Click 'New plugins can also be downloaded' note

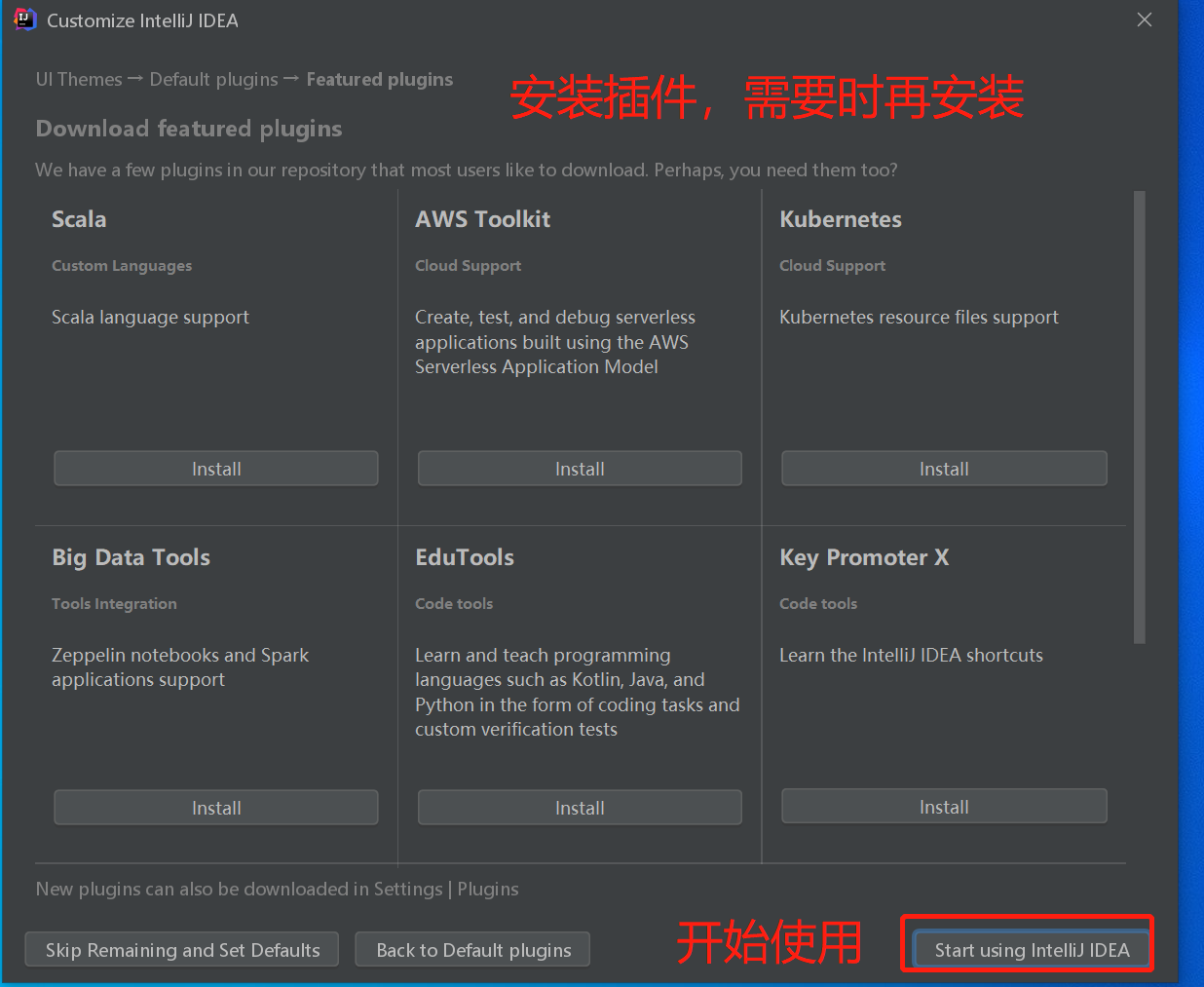[x=277, y=890]
